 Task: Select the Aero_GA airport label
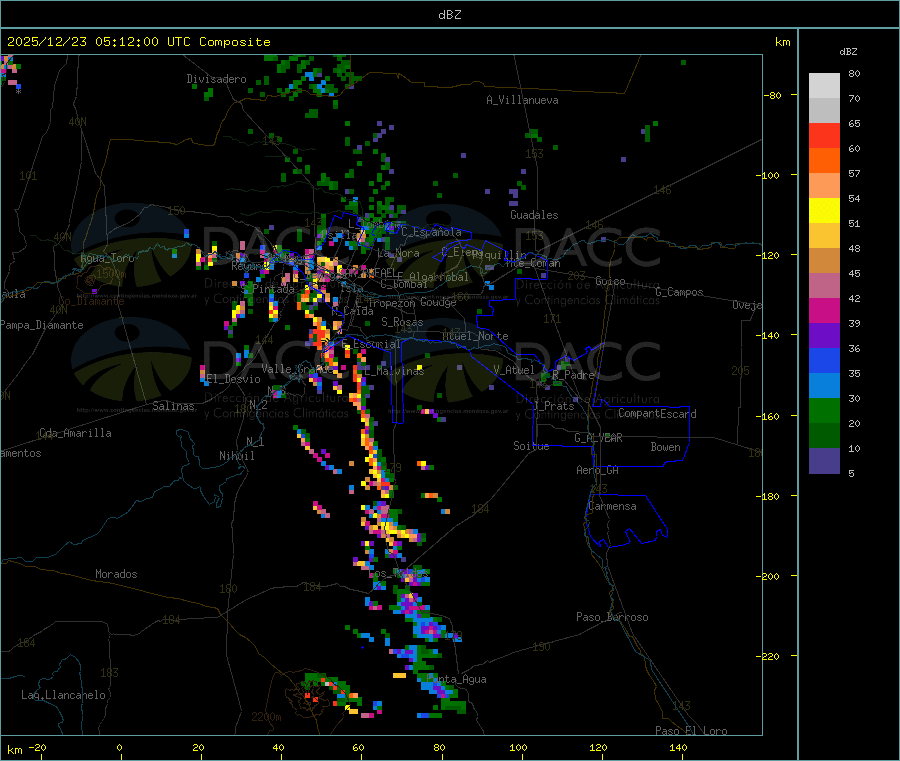(597, 470)
